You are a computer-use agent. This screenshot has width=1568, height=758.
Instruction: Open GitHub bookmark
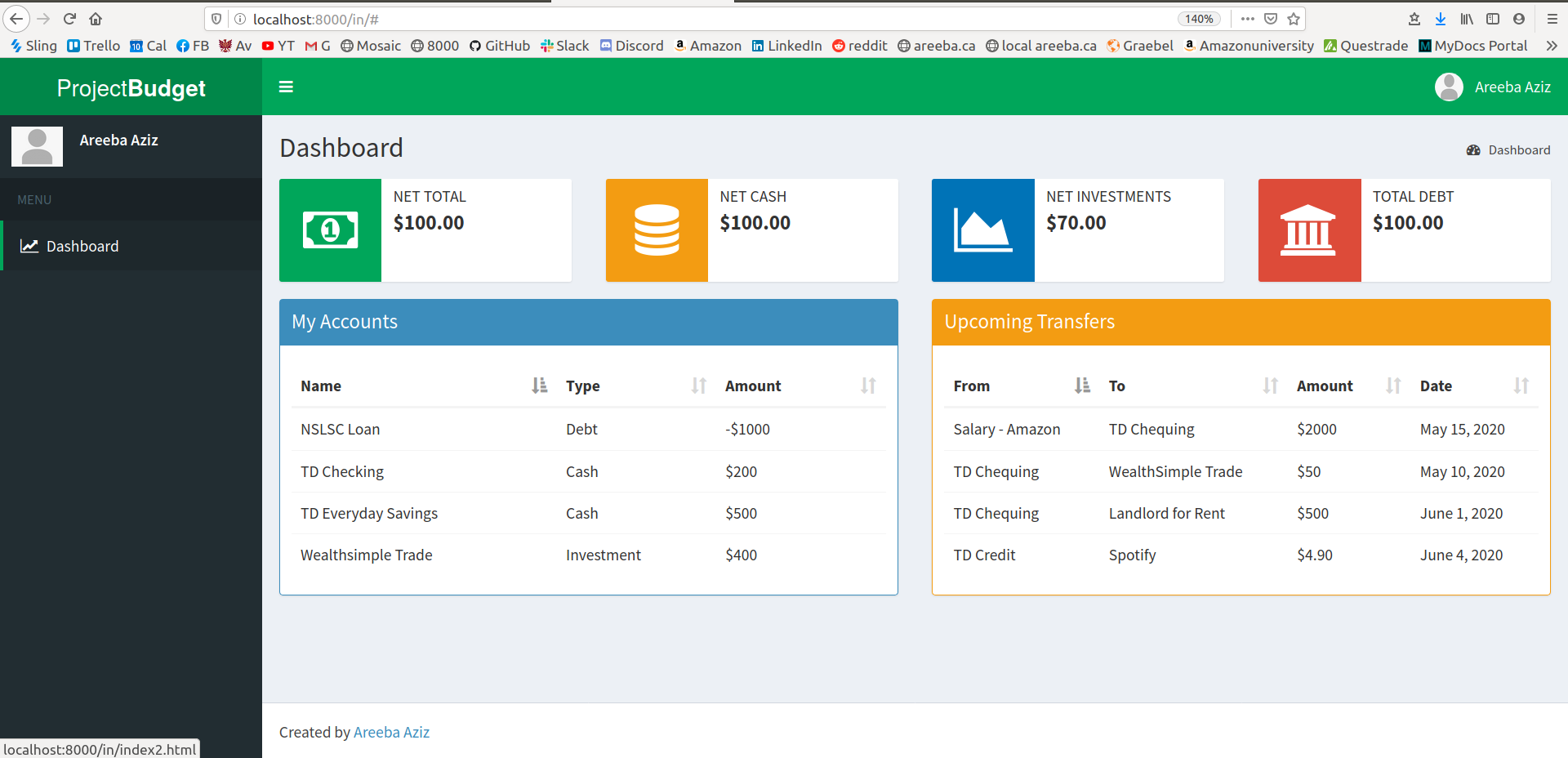[500, 46]
